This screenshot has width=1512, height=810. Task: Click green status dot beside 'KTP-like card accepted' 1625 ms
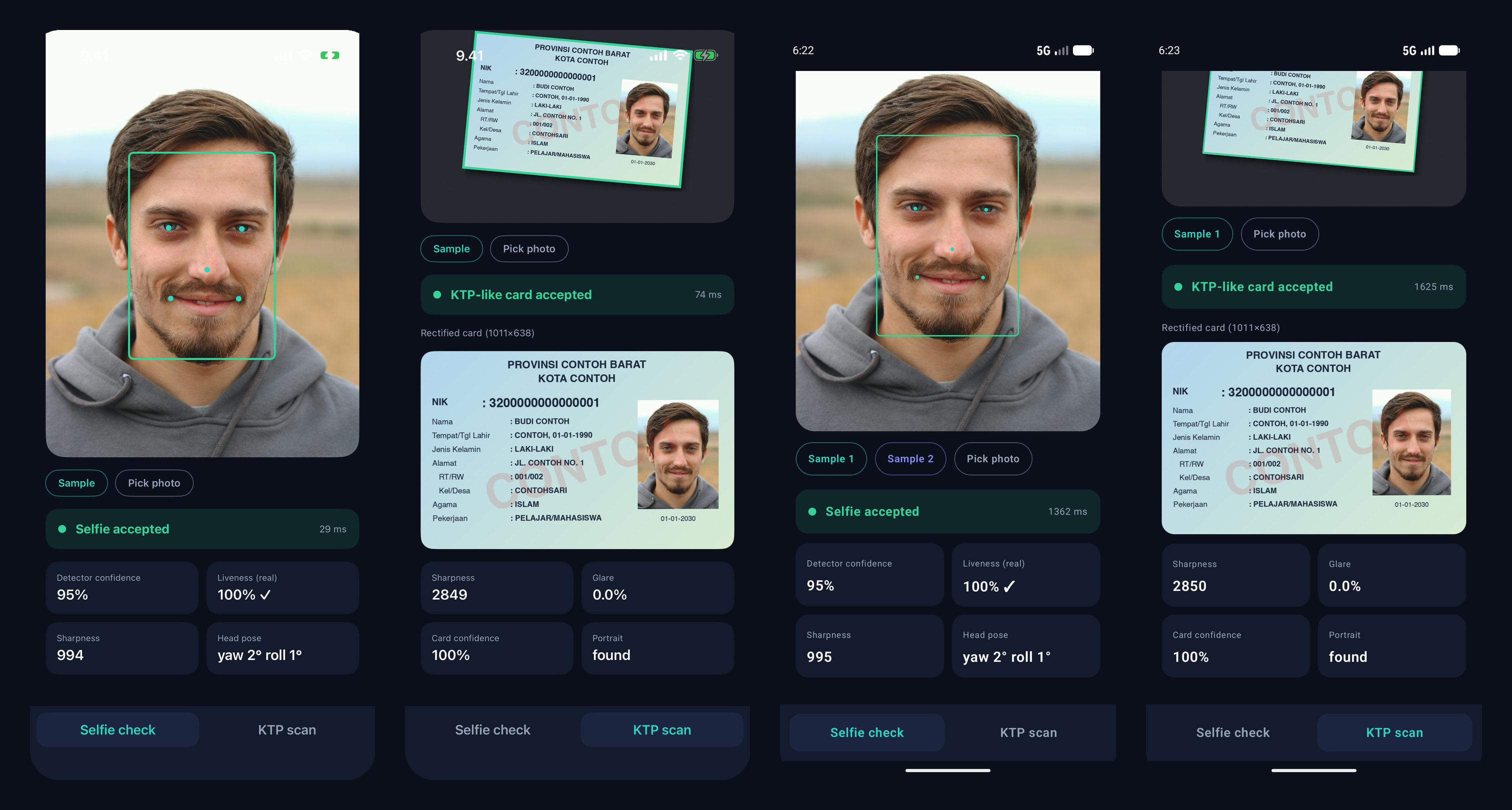click(x=1177, y=286)
